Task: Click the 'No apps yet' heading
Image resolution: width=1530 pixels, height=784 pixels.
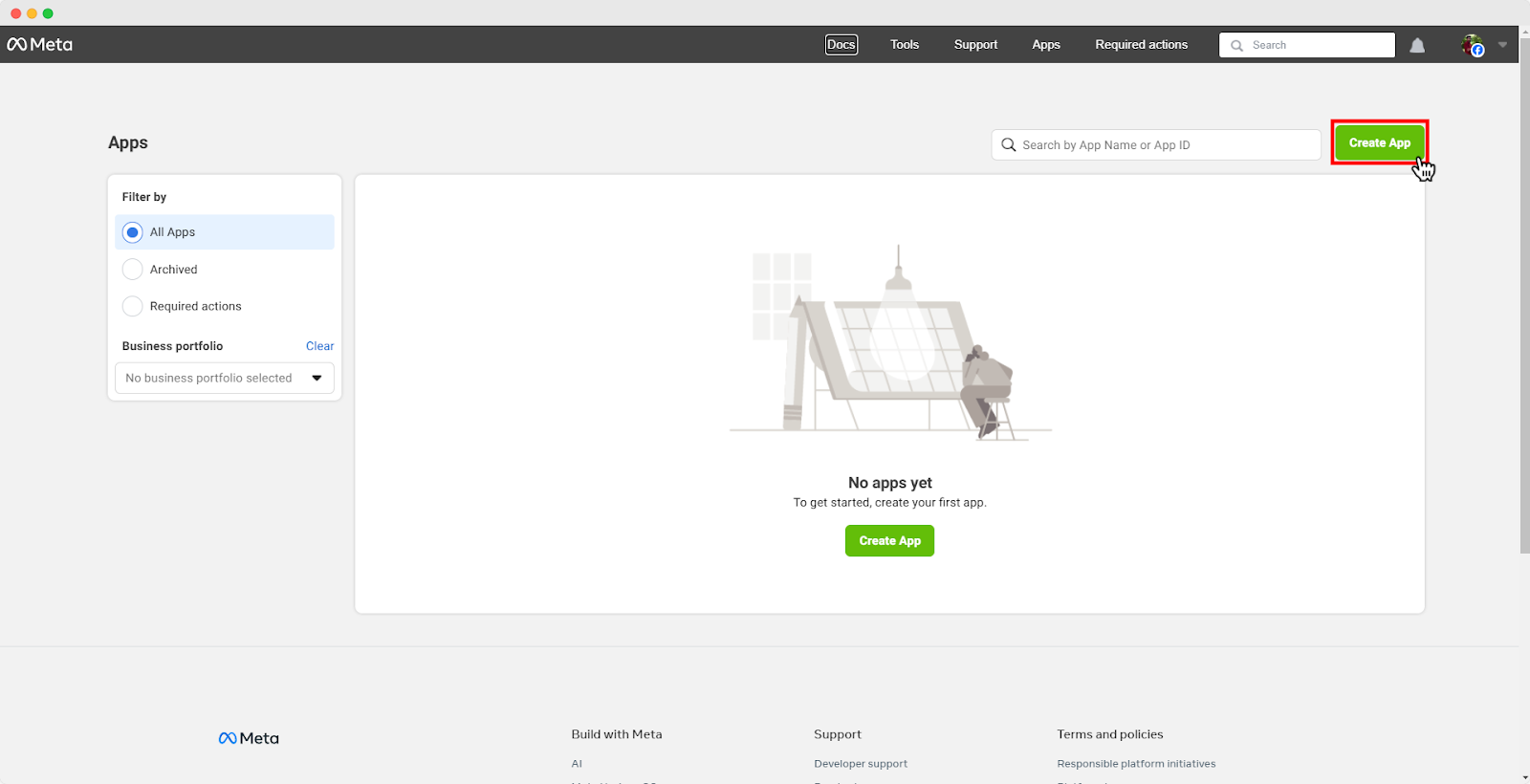Action: coord(890,483)
